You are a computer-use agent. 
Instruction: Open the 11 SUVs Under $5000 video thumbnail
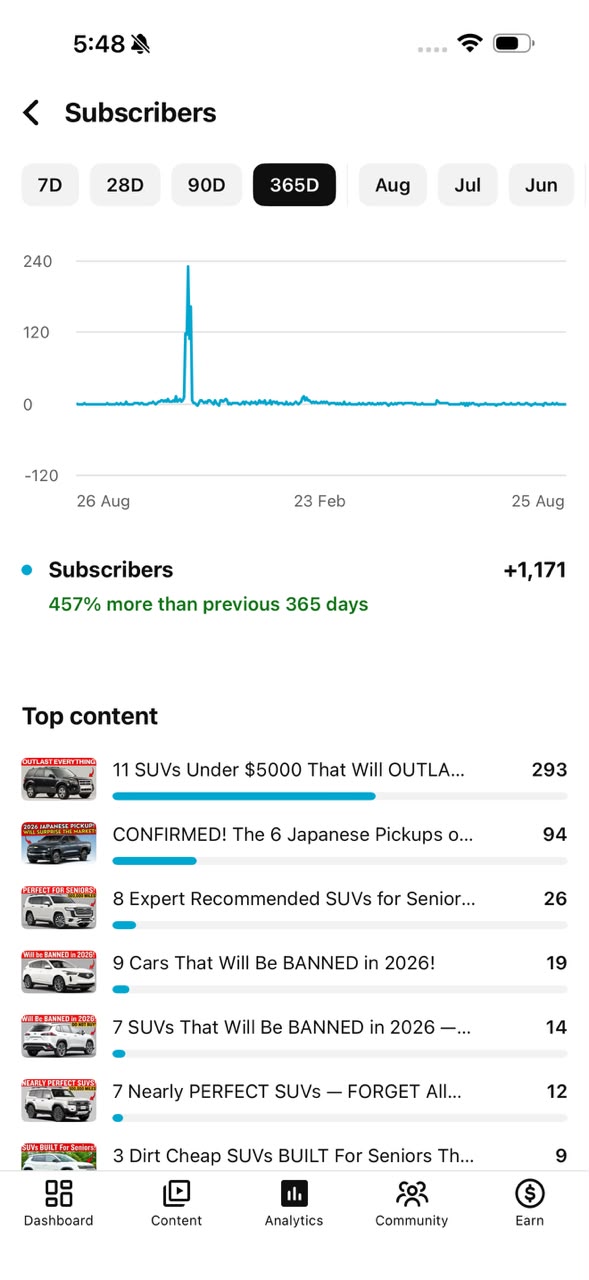click(59, 779)
